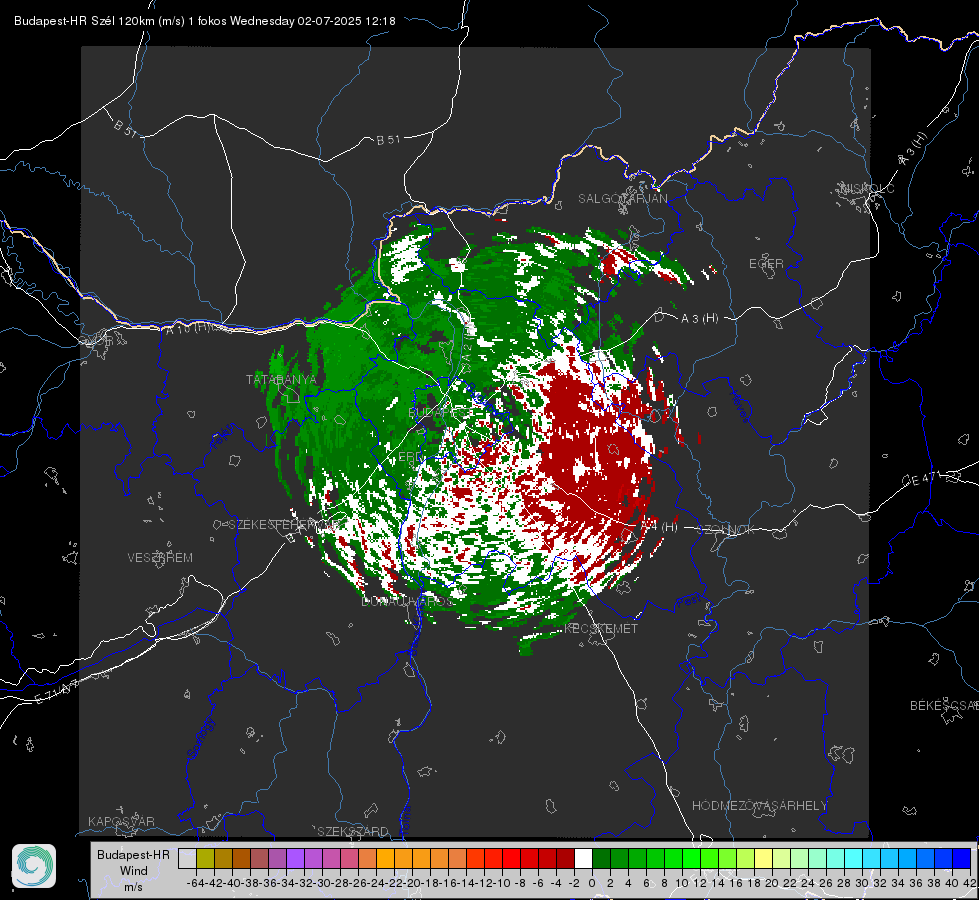
Task: Click the MISKOLC city label
Action: pyautogui.click(x=867, y=189)
